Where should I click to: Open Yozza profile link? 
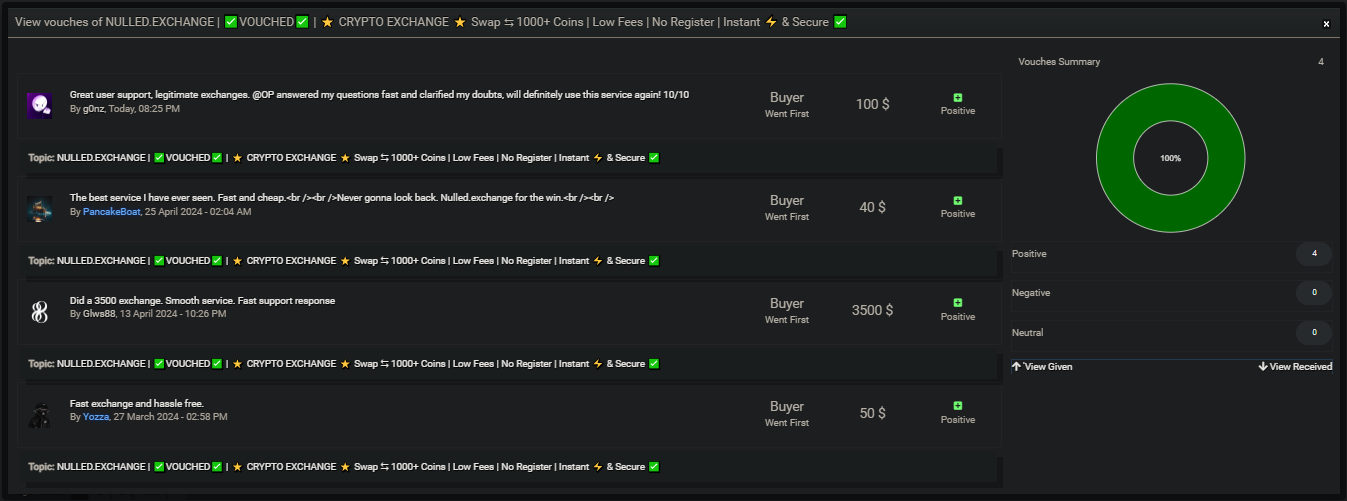[x=95, y=417]
